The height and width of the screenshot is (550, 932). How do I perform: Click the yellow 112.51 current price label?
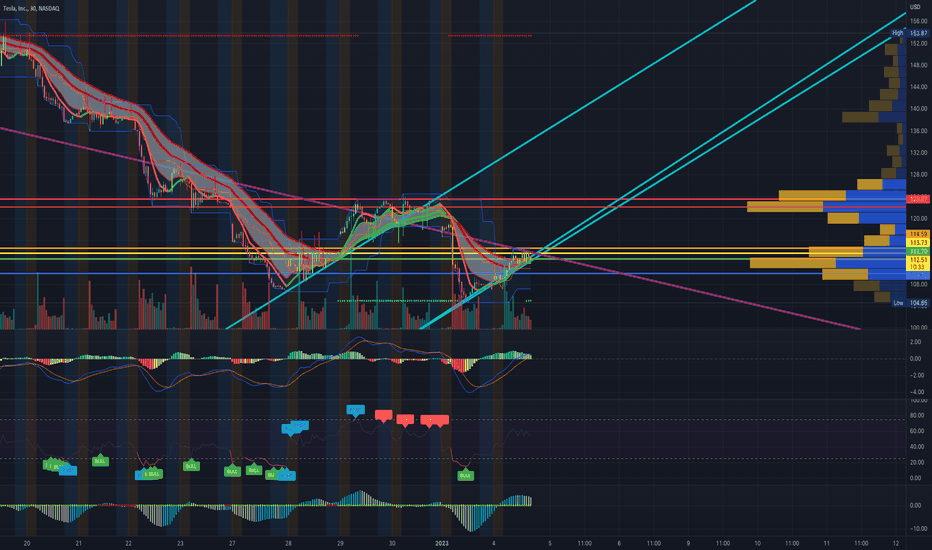(x=918, y=260)
